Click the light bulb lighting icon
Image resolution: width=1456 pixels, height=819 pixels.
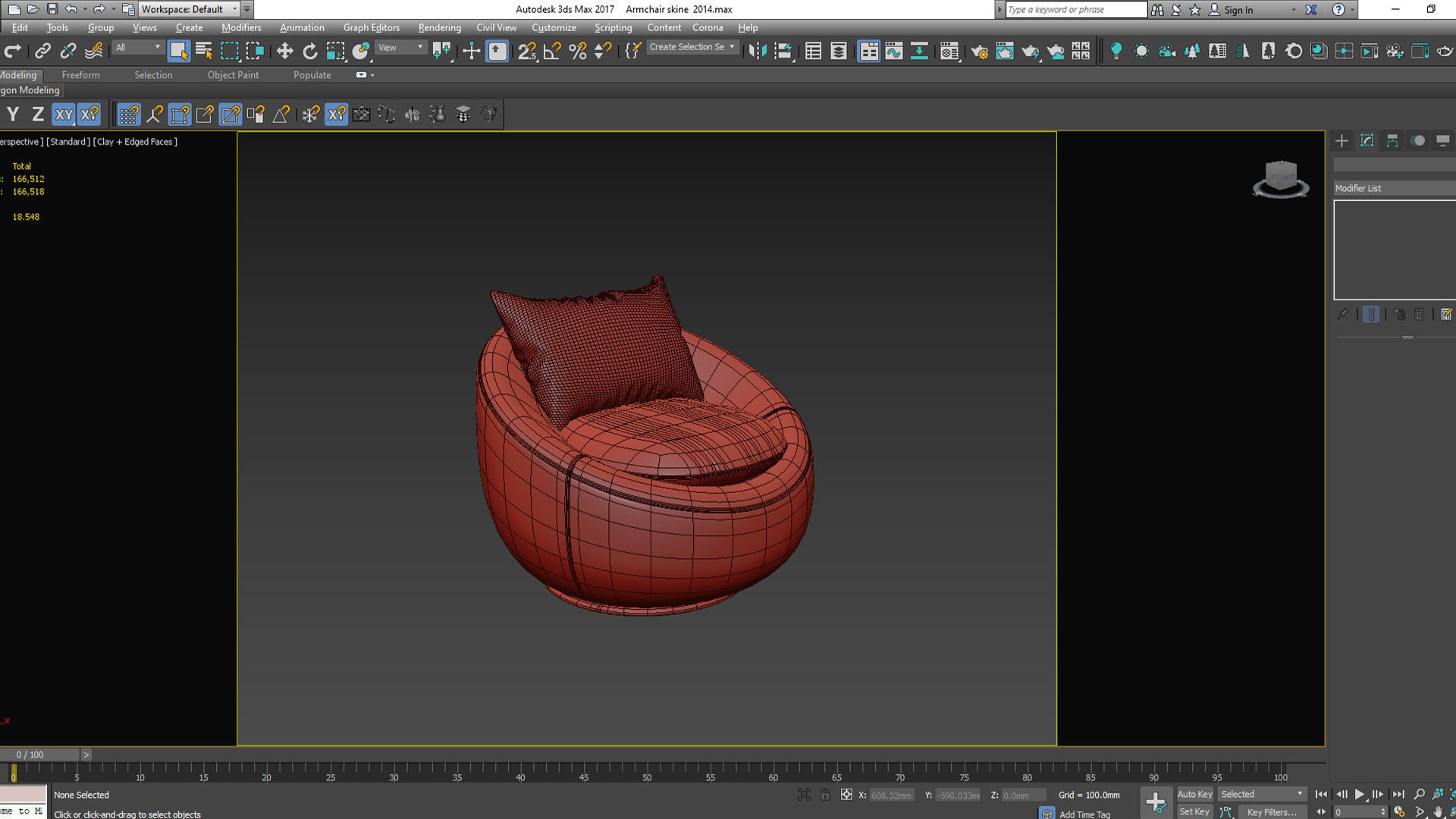(x=1116, y=51)
